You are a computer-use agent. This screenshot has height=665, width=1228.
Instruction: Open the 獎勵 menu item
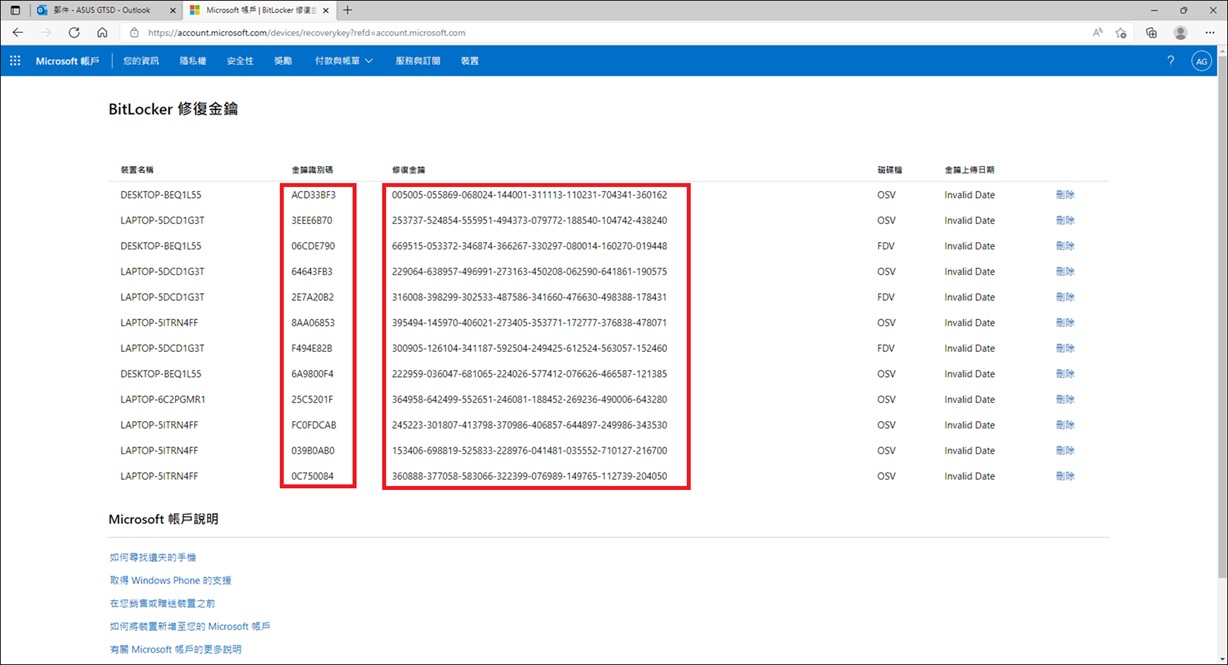pos(283,61)
